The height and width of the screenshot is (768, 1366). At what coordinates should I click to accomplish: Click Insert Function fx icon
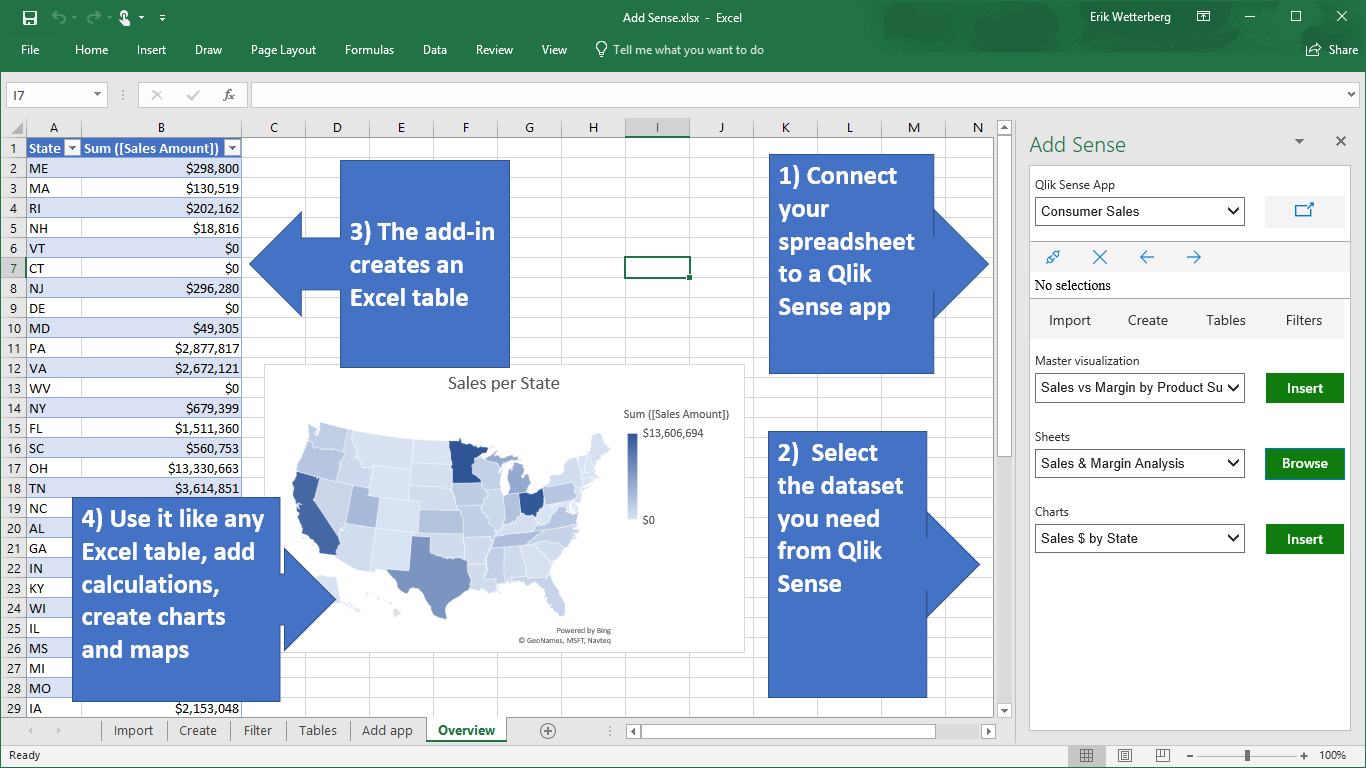click(229, 95)
